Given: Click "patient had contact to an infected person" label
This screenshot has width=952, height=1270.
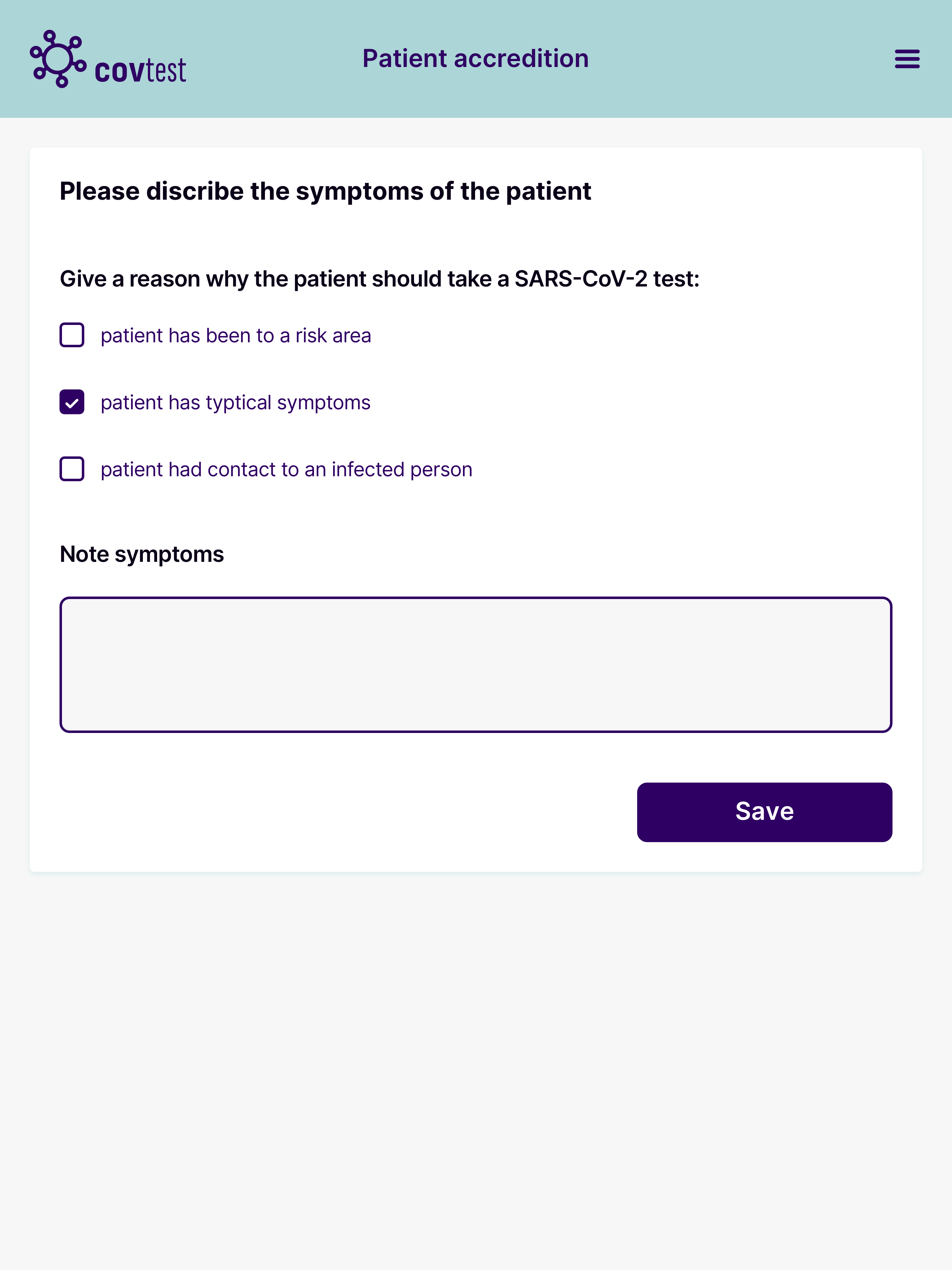Looking at the screenshot, I should click(286, 470).
